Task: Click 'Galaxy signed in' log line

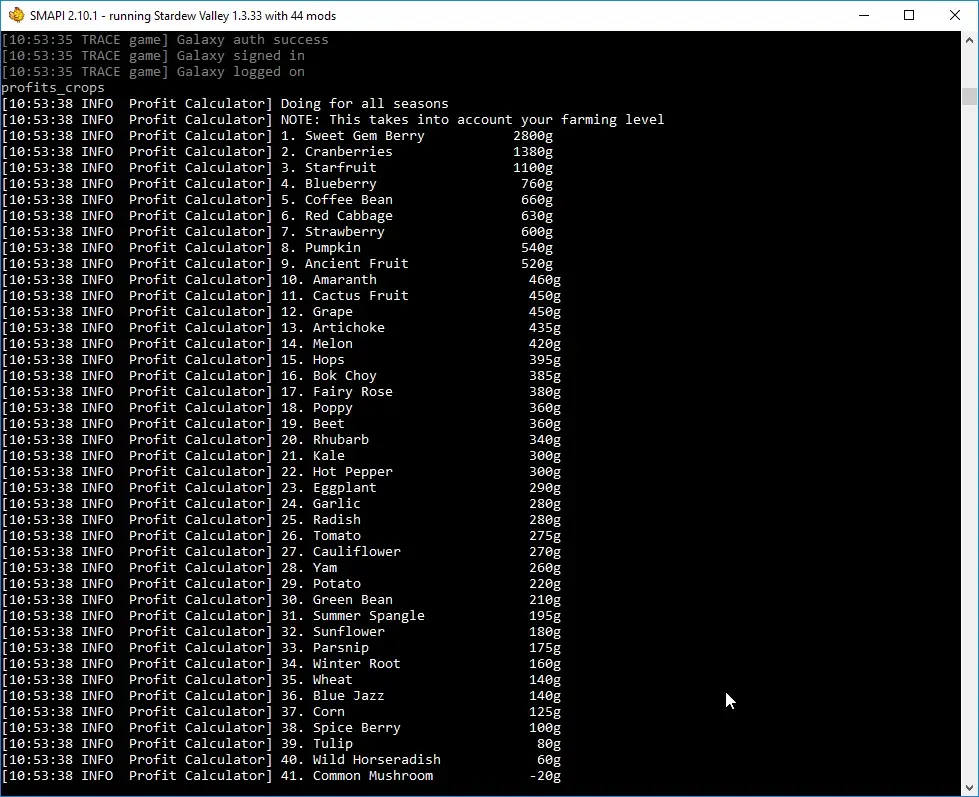Action: [x=240, y=56]
